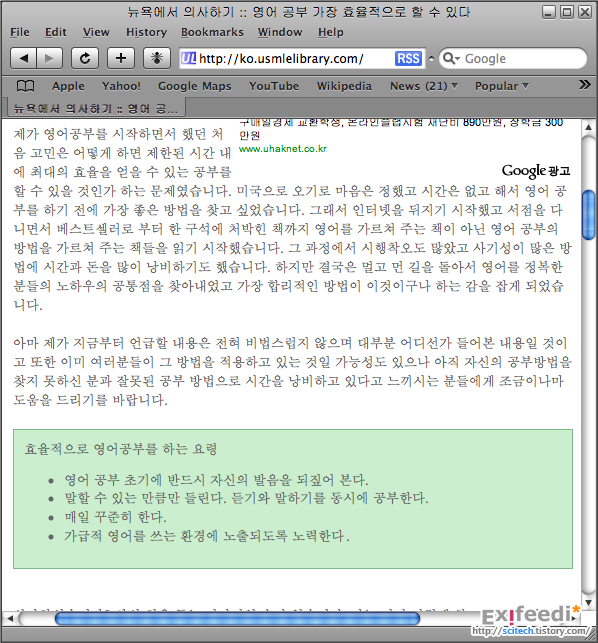The width and height of the screenshot is (598, 643).
Task: Open the File menu
Action: tap(20, 32)
